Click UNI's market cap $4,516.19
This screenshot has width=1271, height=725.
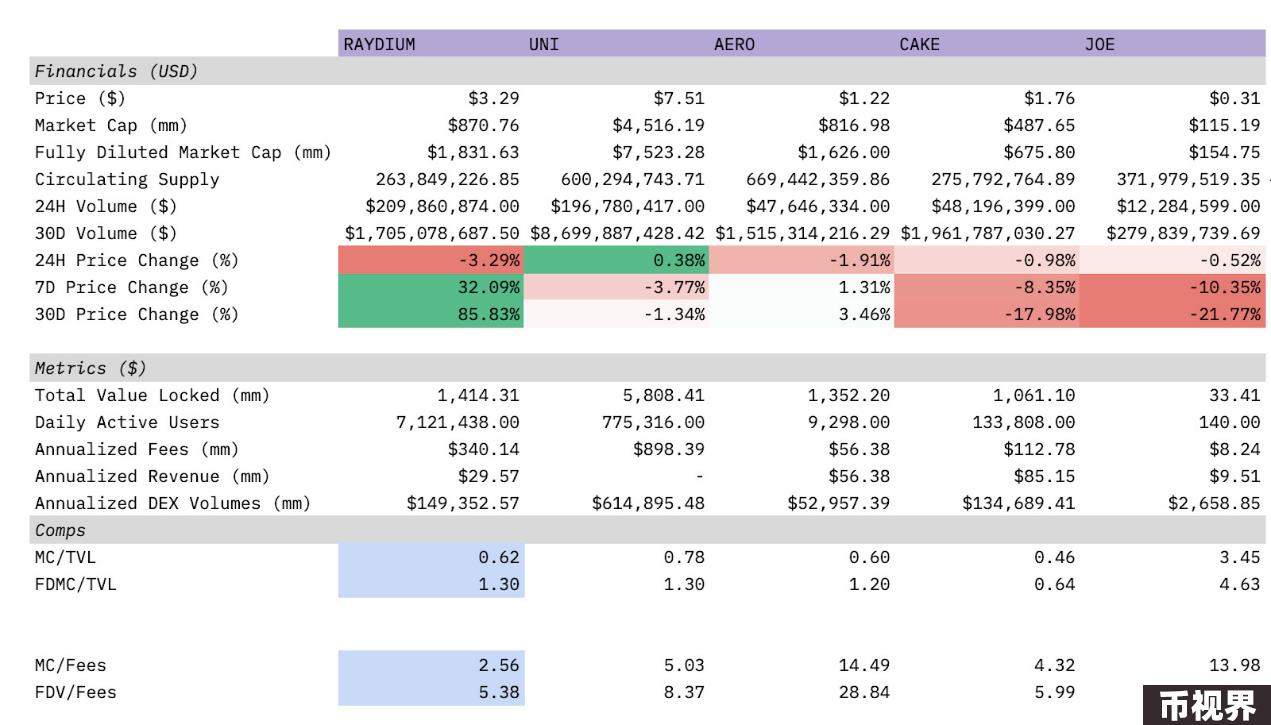tap(659, 125)
